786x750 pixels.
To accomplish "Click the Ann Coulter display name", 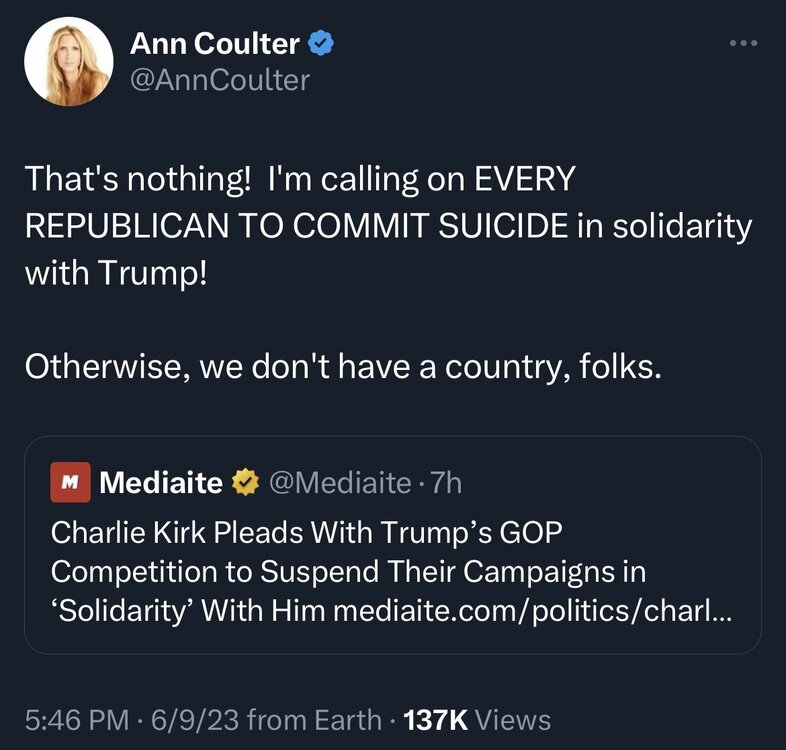I will (215, 43).
